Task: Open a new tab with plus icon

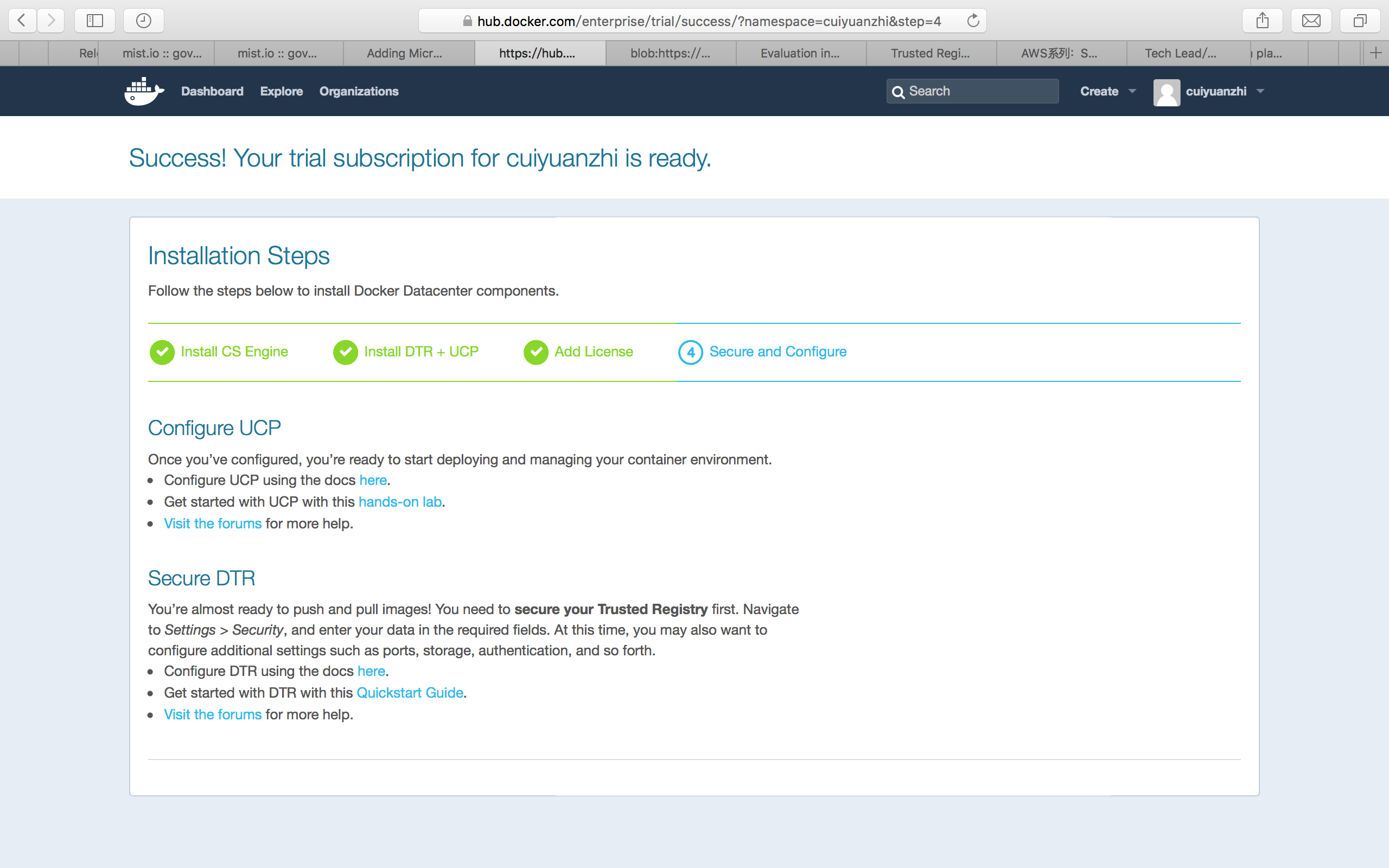Action: (x=1376, y=53)
